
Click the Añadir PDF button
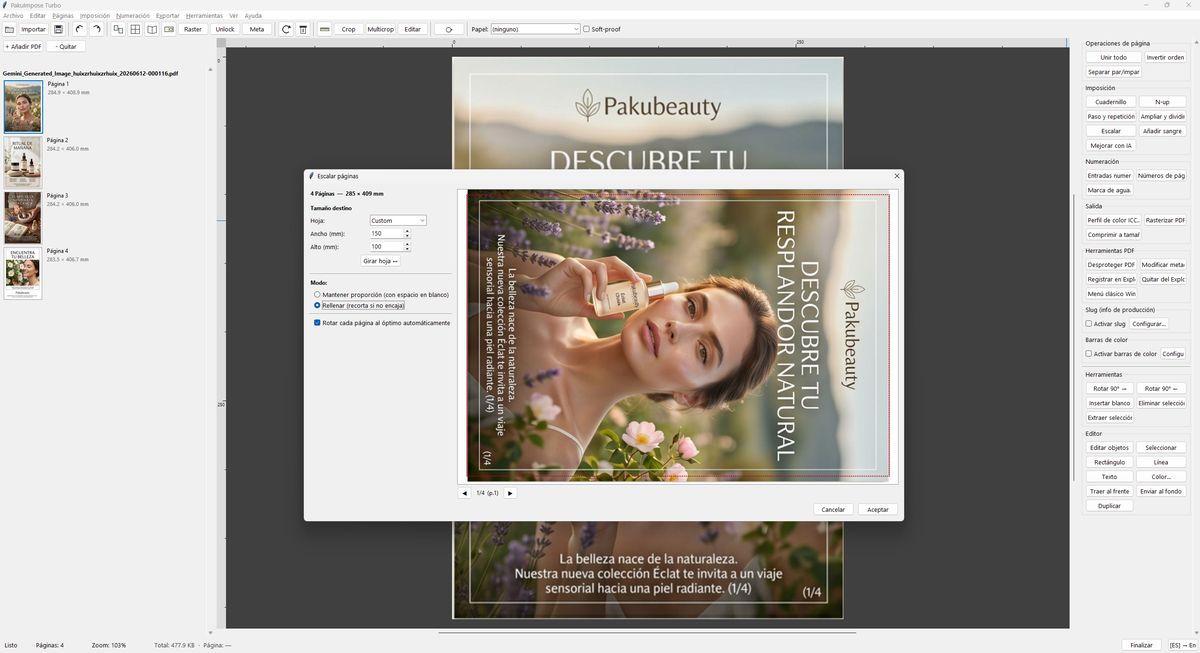[x=23, y=47]
